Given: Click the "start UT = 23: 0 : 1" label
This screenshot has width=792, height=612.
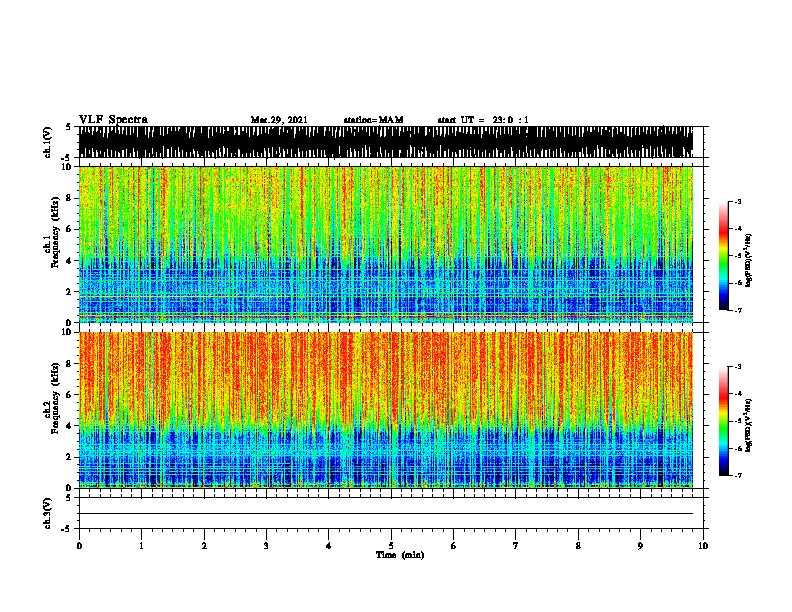Looking at the screenshot, I should point(483,120).
